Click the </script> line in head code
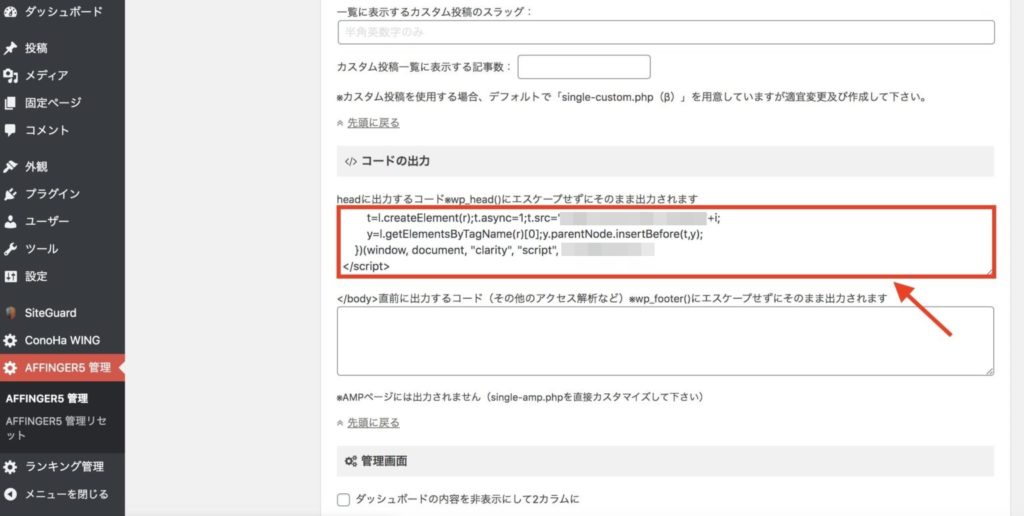Image resolution: width=1024 pixels, height=516 pixels. click(x=366, y=266)
